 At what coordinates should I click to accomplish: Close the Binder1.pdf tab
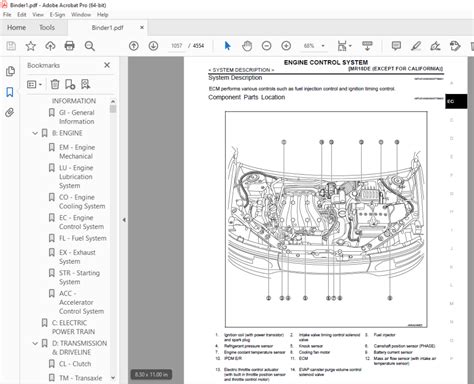(142, 27)
